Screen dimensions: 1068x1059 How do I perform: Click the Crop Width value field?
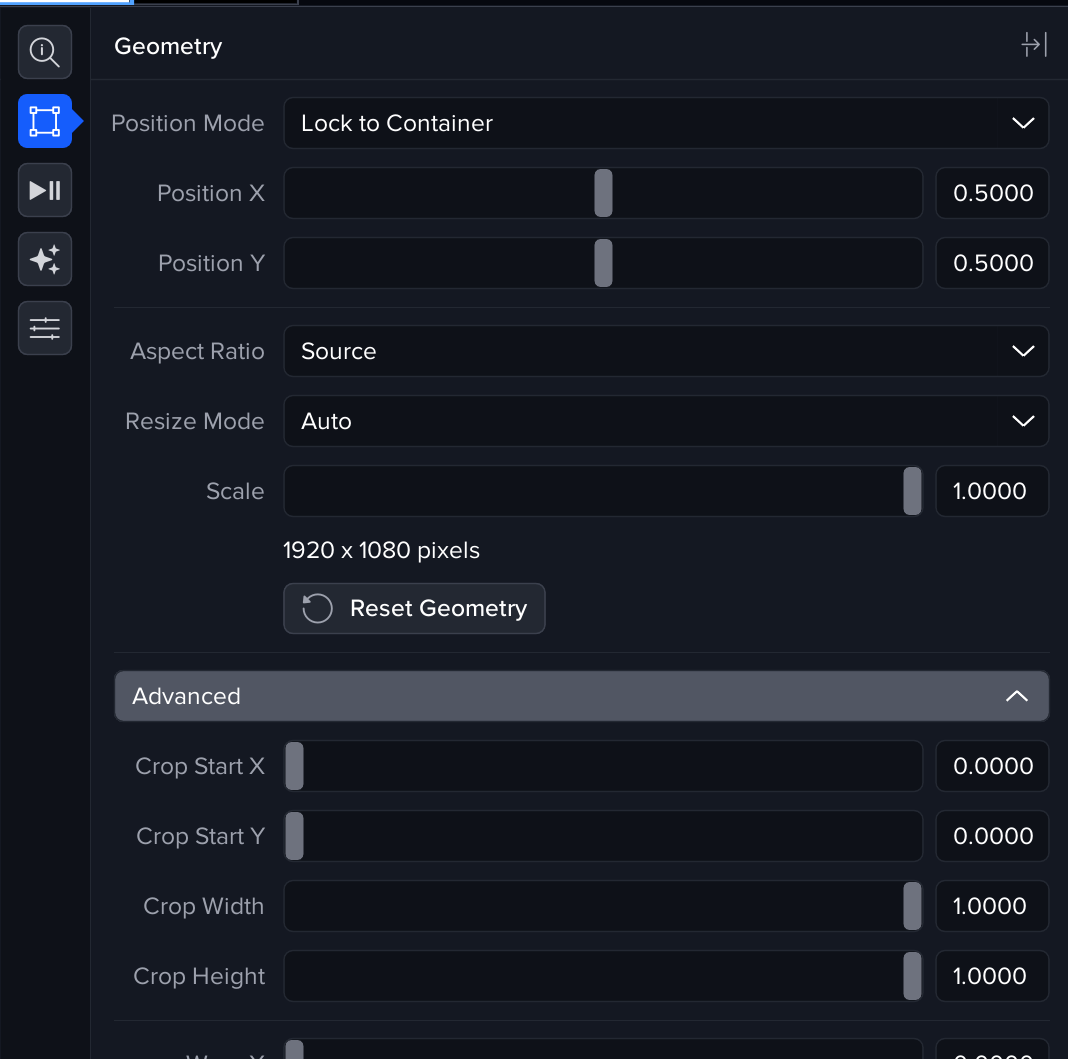point(992,906)
